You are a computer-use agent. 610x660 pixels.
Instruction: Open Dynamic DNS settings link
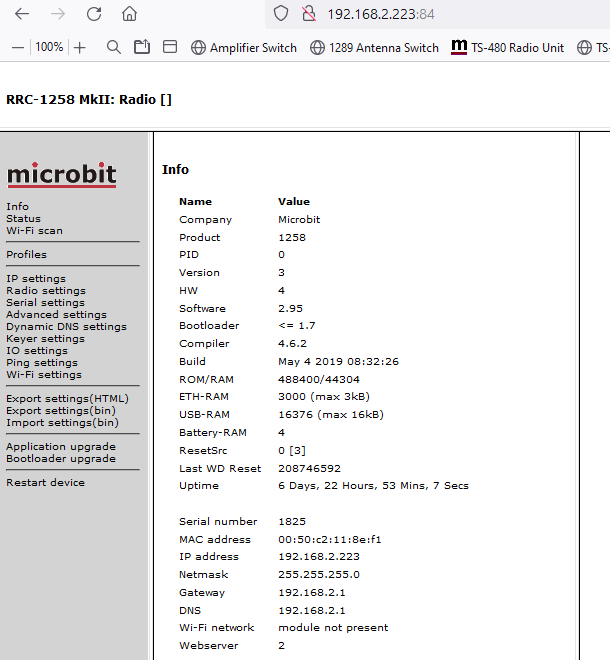click(x=67, y=327)
